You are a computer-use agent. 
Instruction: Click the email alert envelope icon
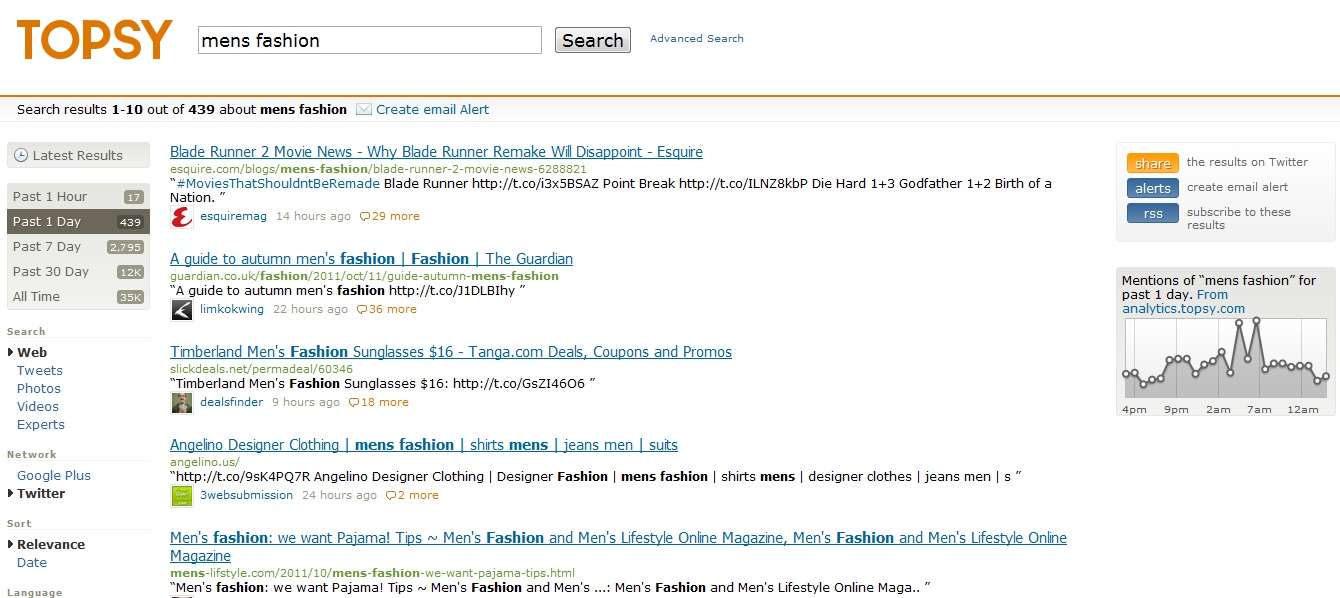tap(364, 109)
